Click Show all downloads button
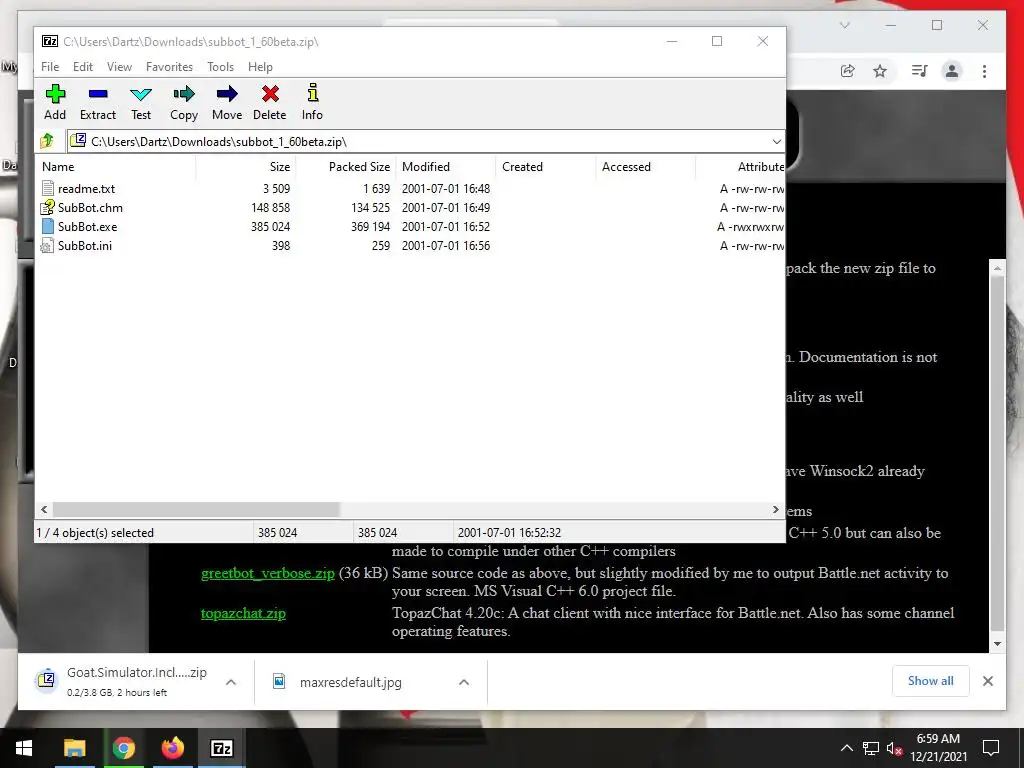 coord(931,681)
